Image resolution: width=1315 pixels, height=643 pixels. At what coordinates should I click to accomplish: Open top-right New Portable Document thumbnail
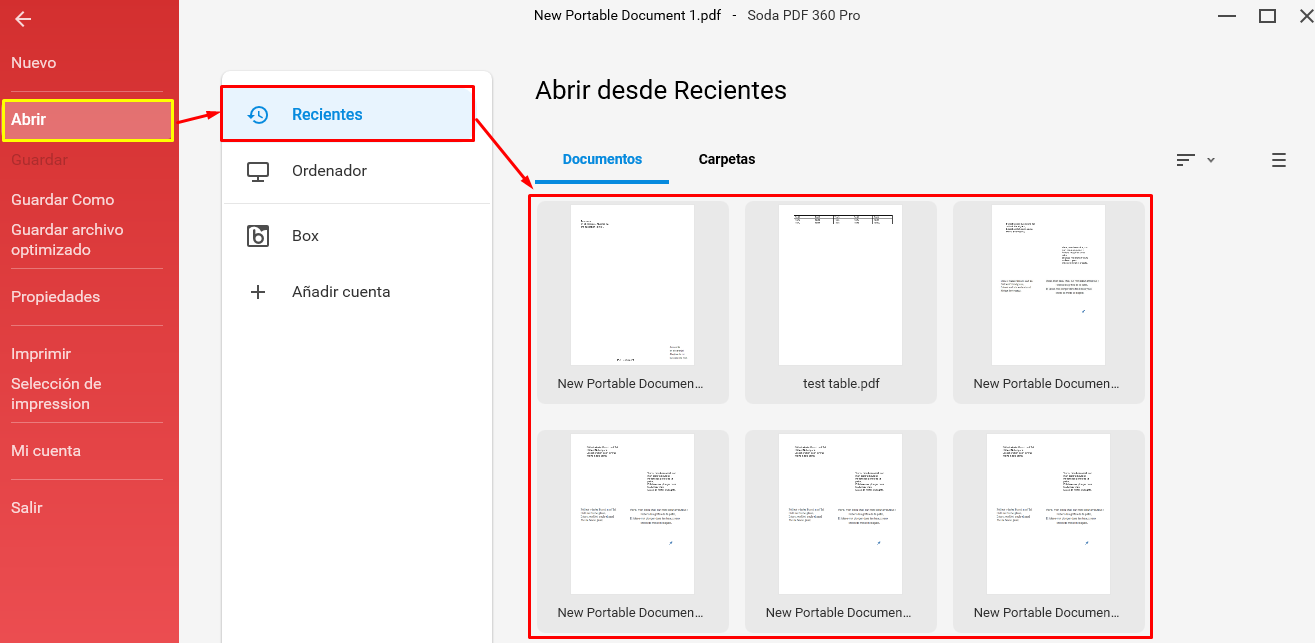point(1049,285)
